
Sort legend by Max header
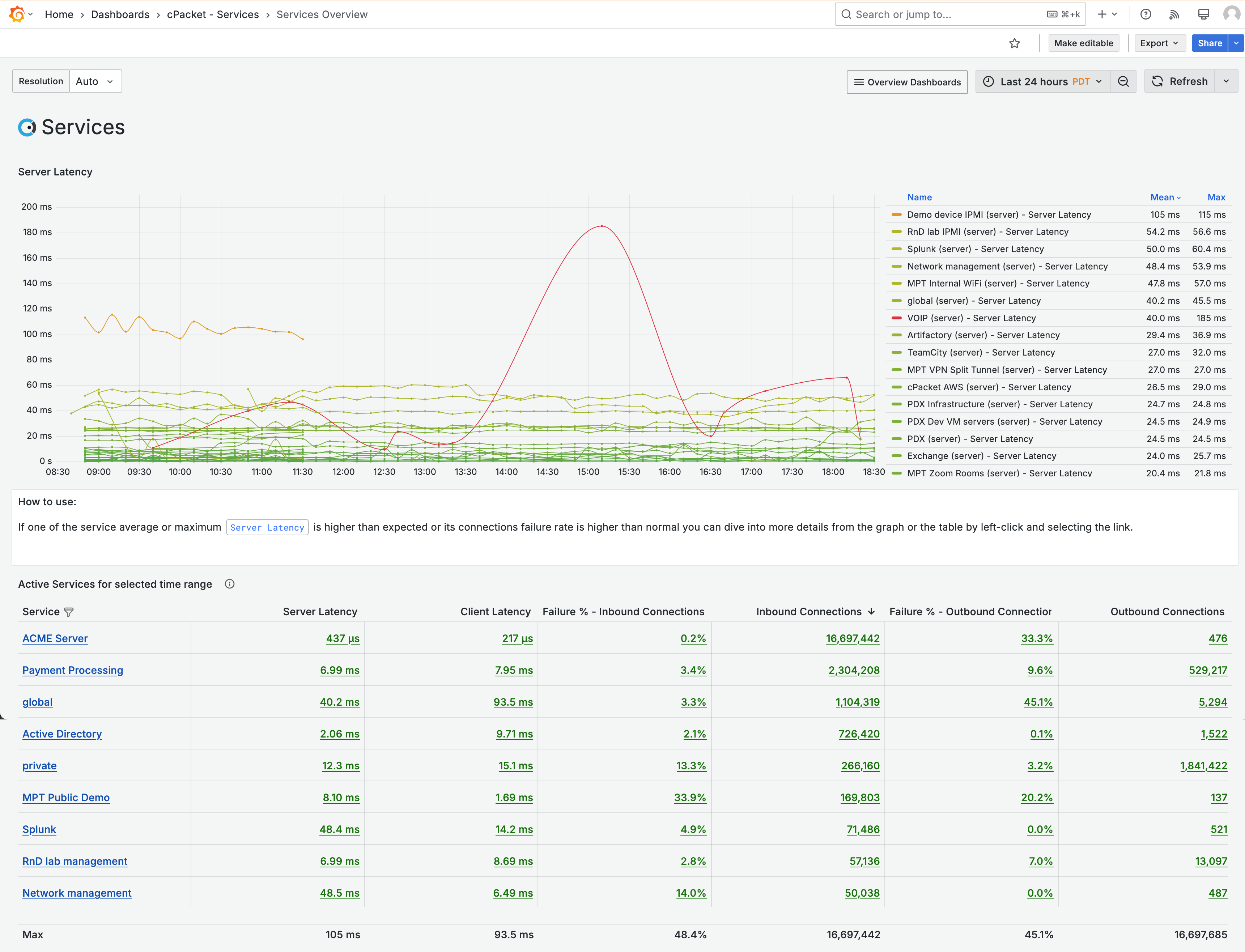(1216, 197)
